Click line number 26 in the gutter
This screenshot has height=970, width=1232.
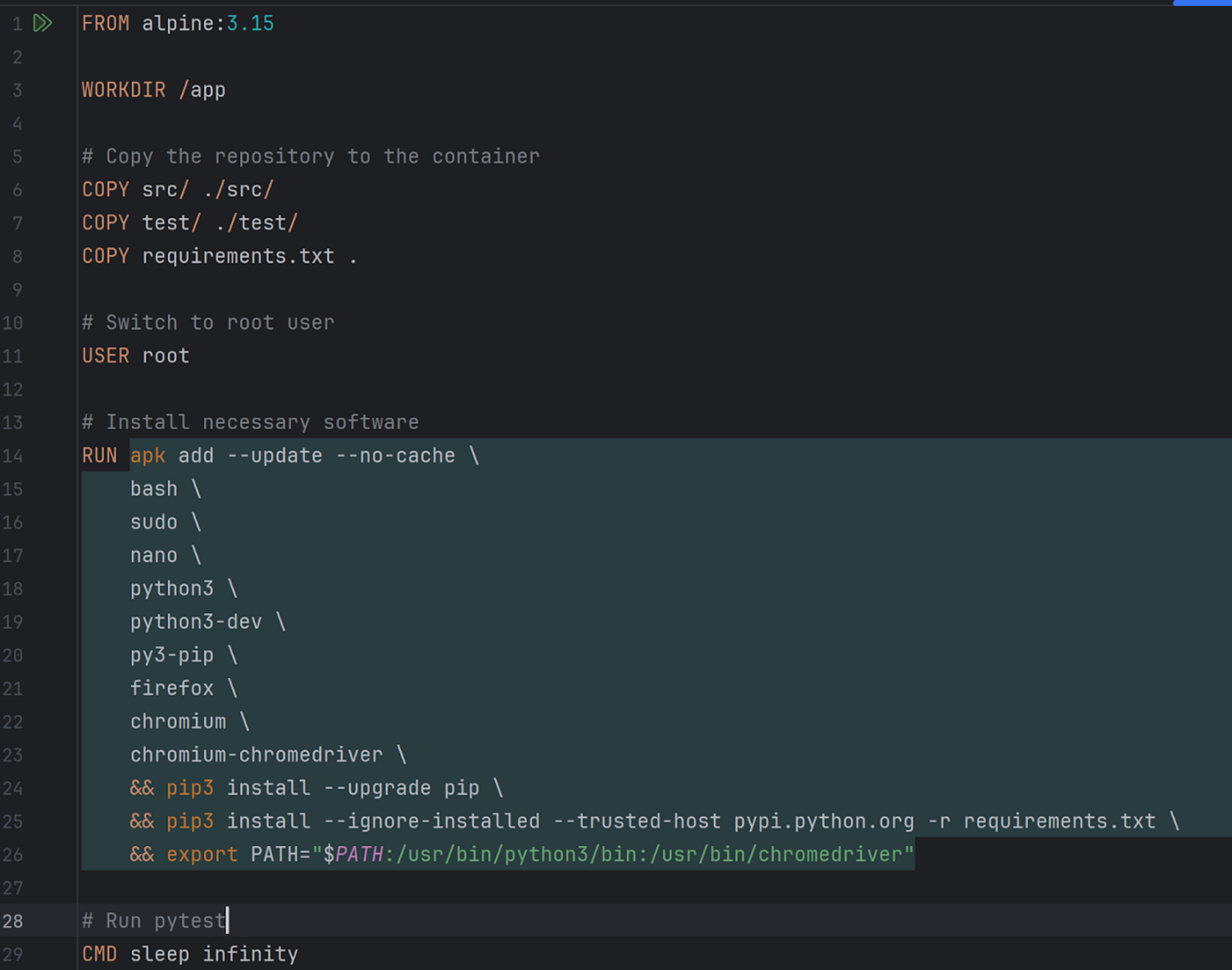point(12,855)
